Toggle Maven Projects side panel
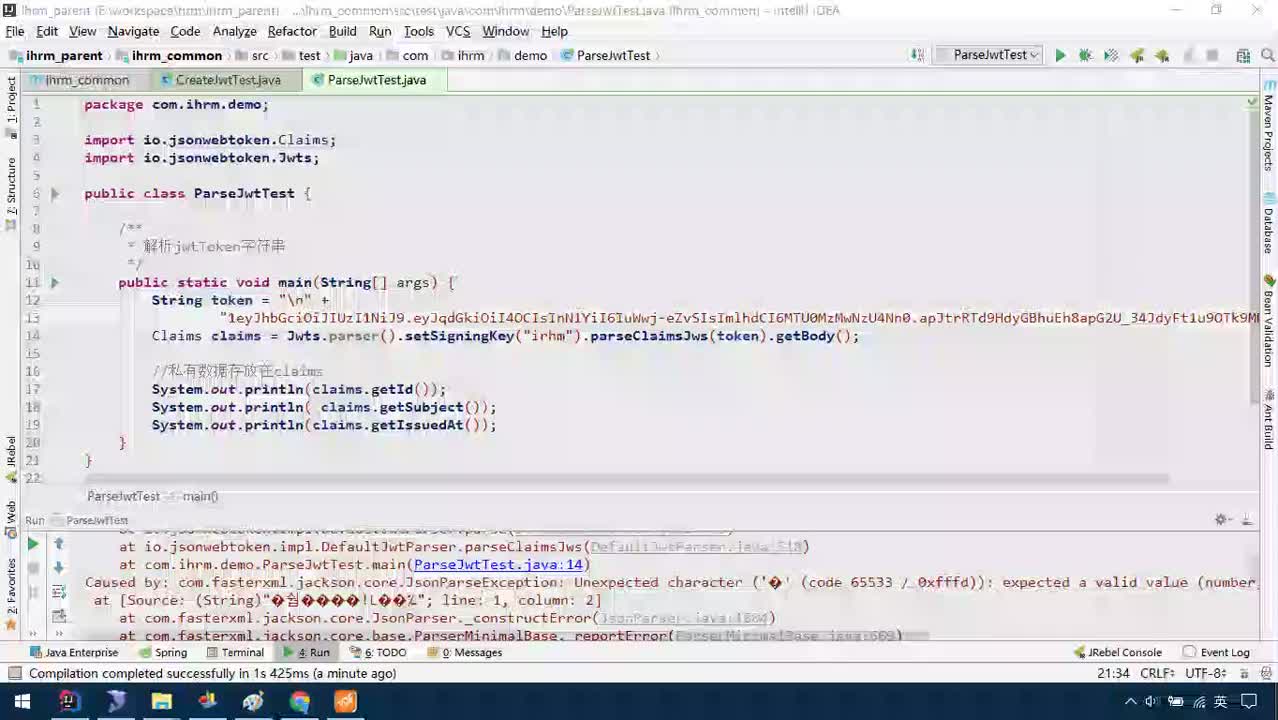This screenshot has height=720, width=1278. click(x=1268, y=126)
